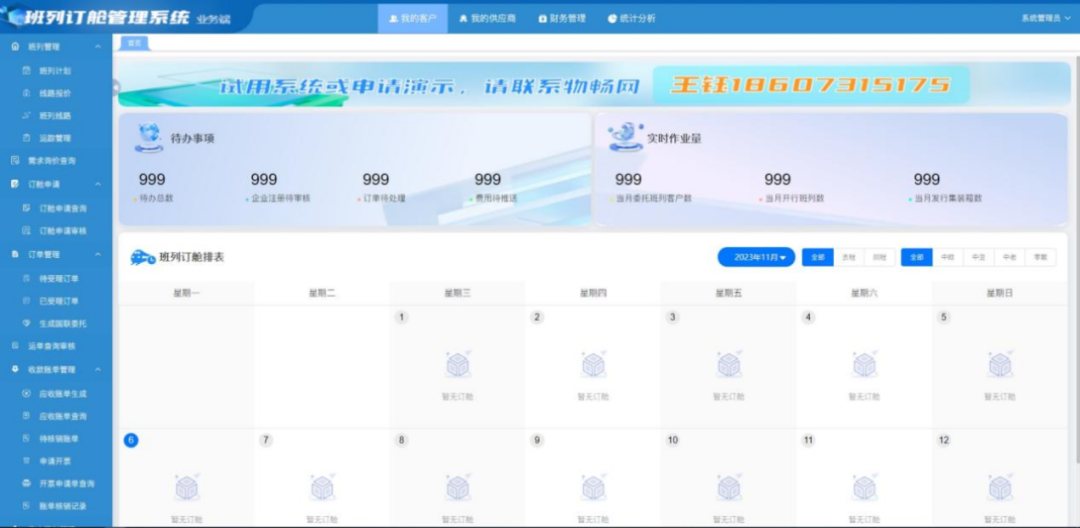Click the icon beside 运单查询审核
Screen dimensions: 1080x528
click(x=15, y=346)
